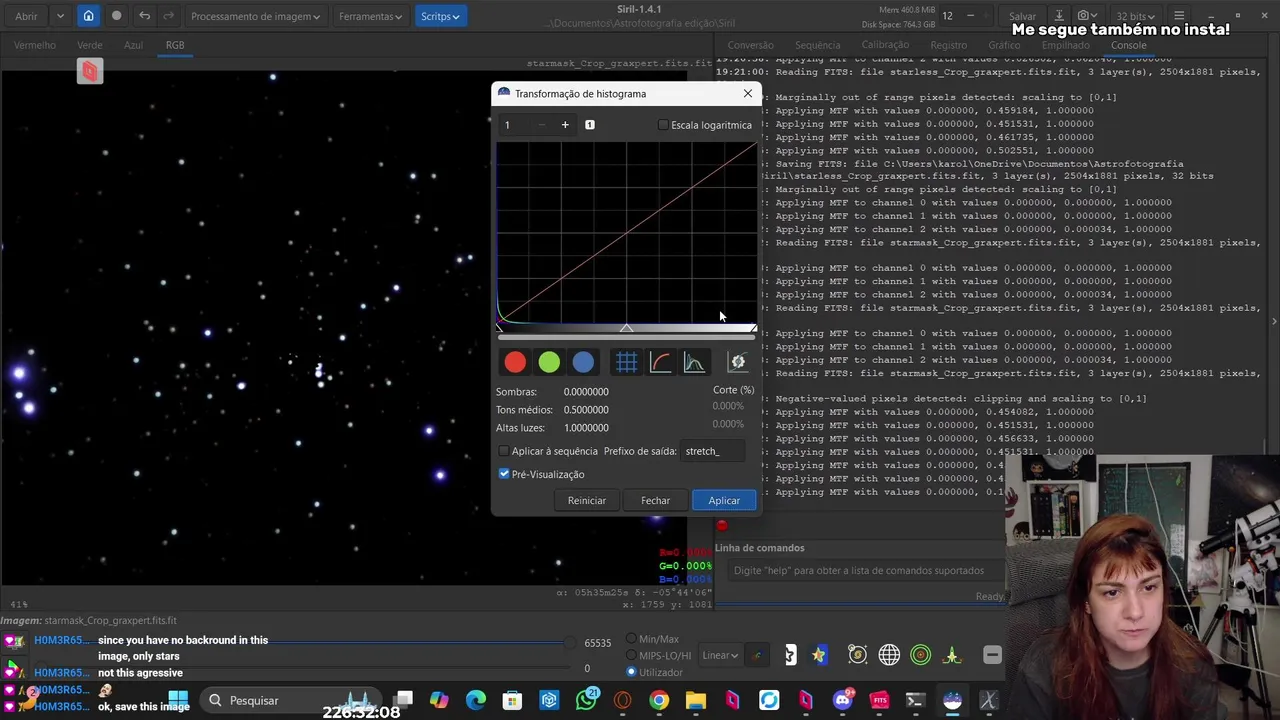Click the Reiniciar button
1280x720 pixels.
coord(587,500)
